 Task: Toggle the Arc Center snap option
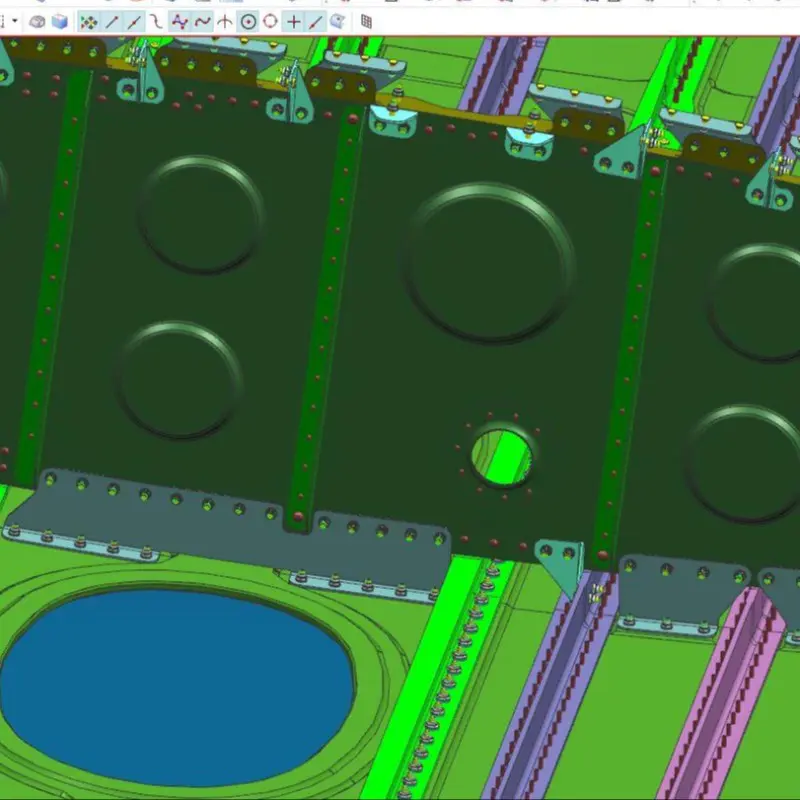point(248,22)
